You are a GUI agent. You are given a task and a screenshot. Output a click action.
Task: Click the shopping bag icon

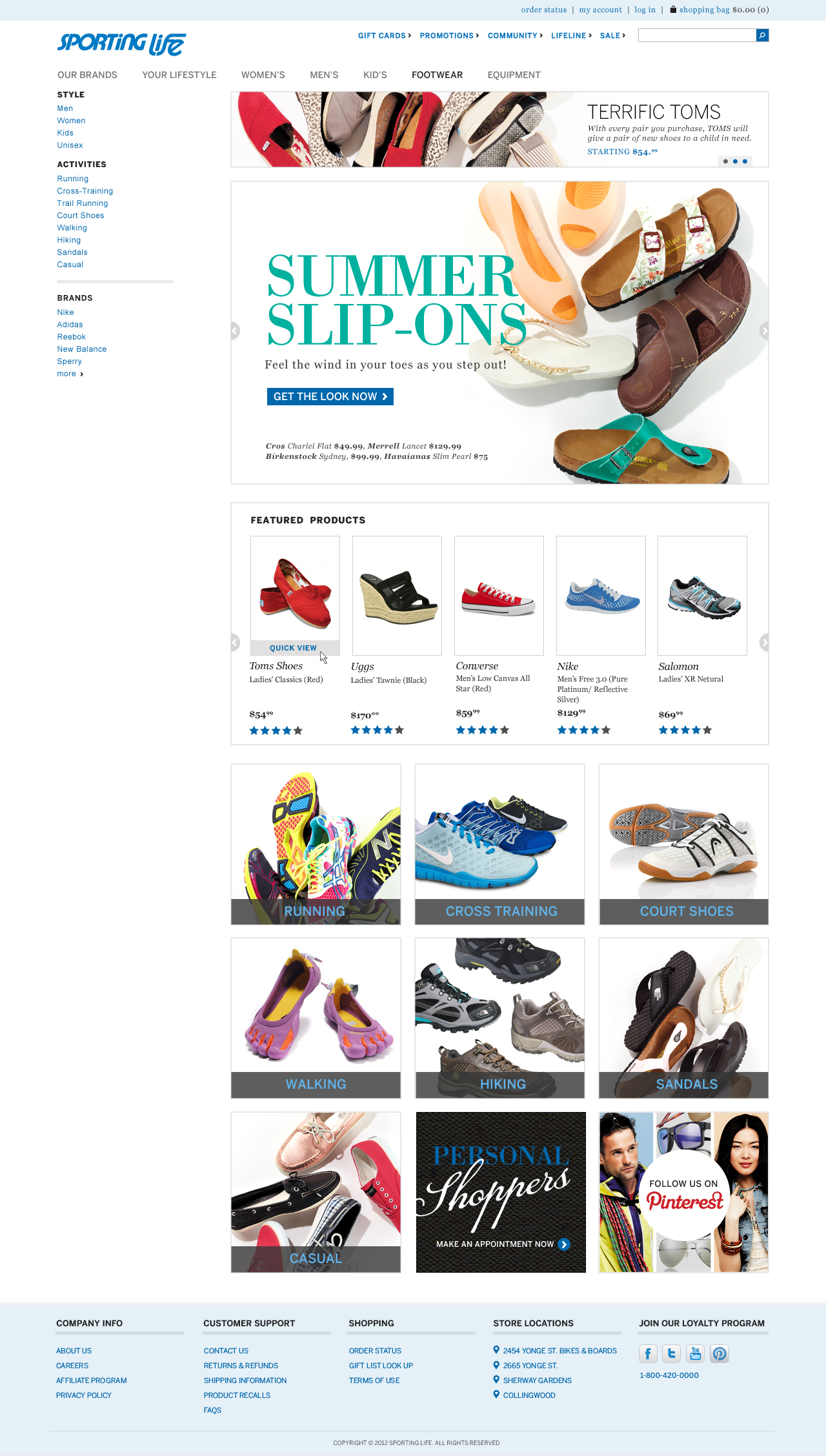click(673, 10)
